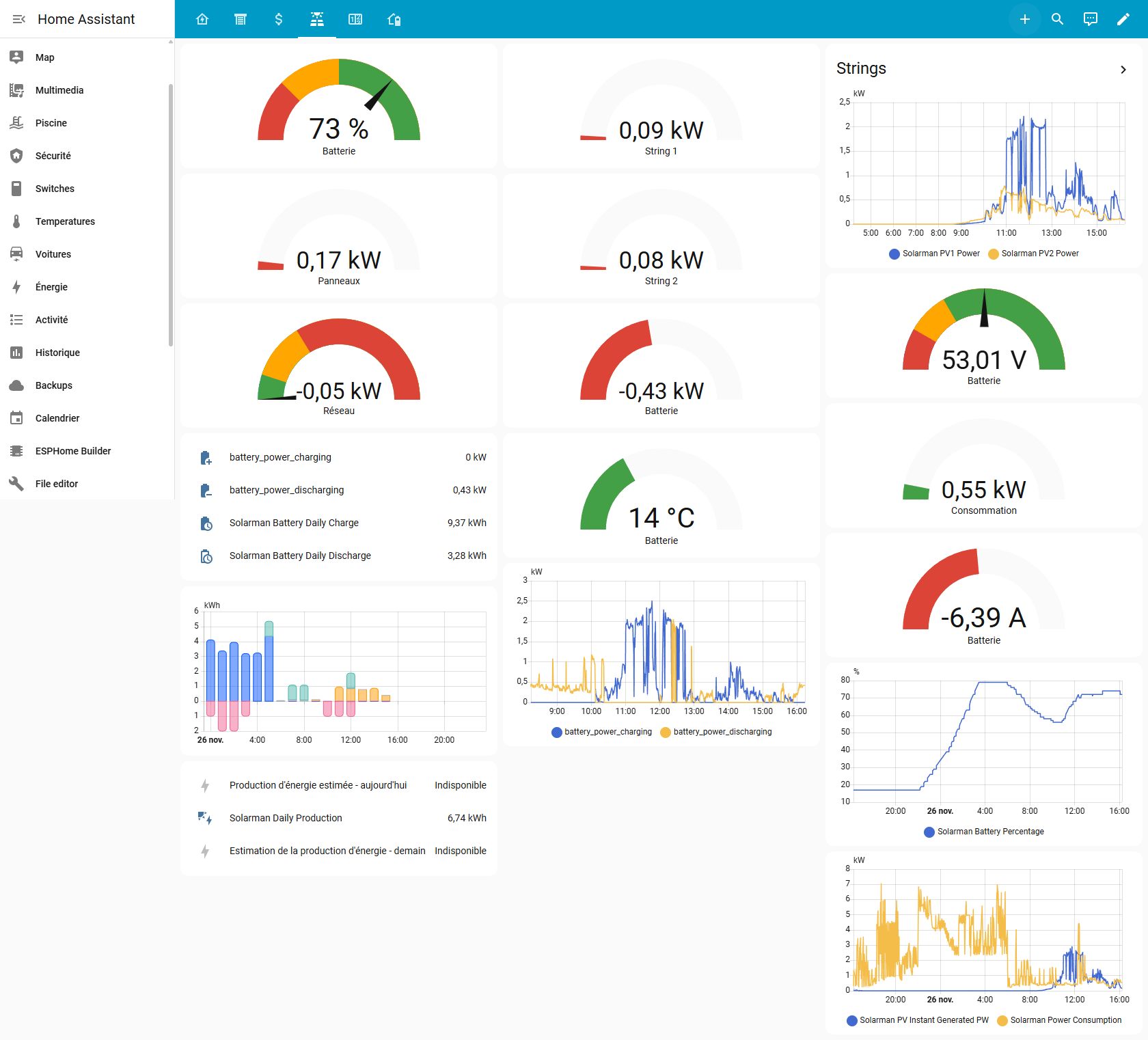
Task: Open the home view tab icon
Action: point(202,19)
